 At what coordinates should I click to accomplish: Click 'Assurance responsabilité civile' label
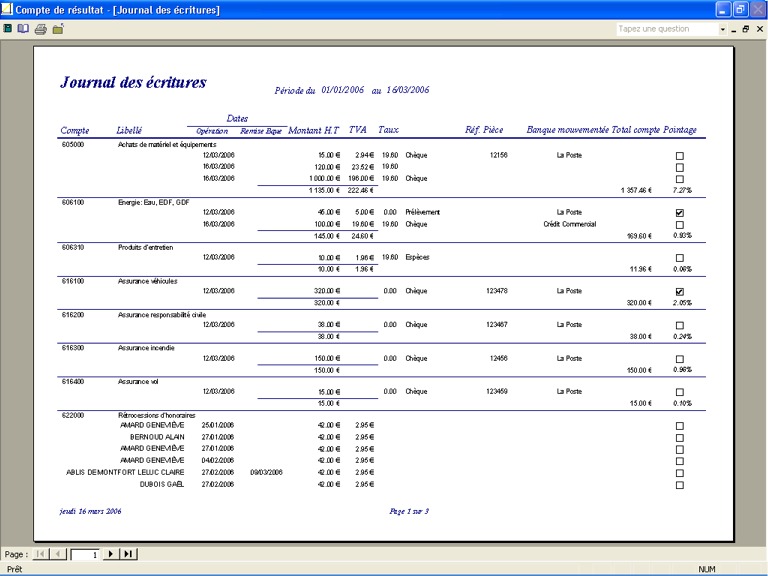162,315
